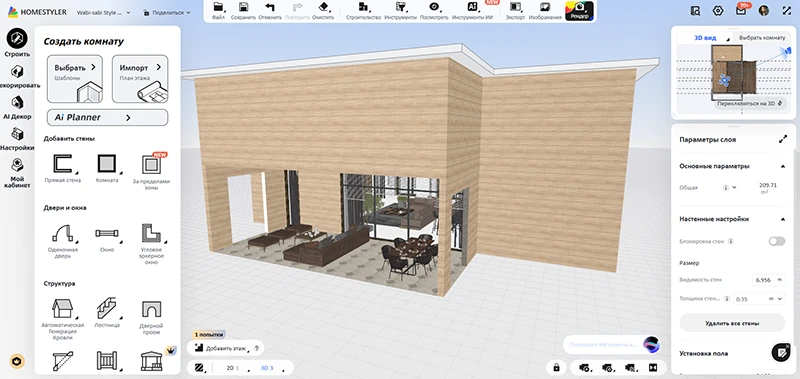The image size is (800, 379).
Task: Click the info icon next to Блокировка стен
Action: [731, 241]
